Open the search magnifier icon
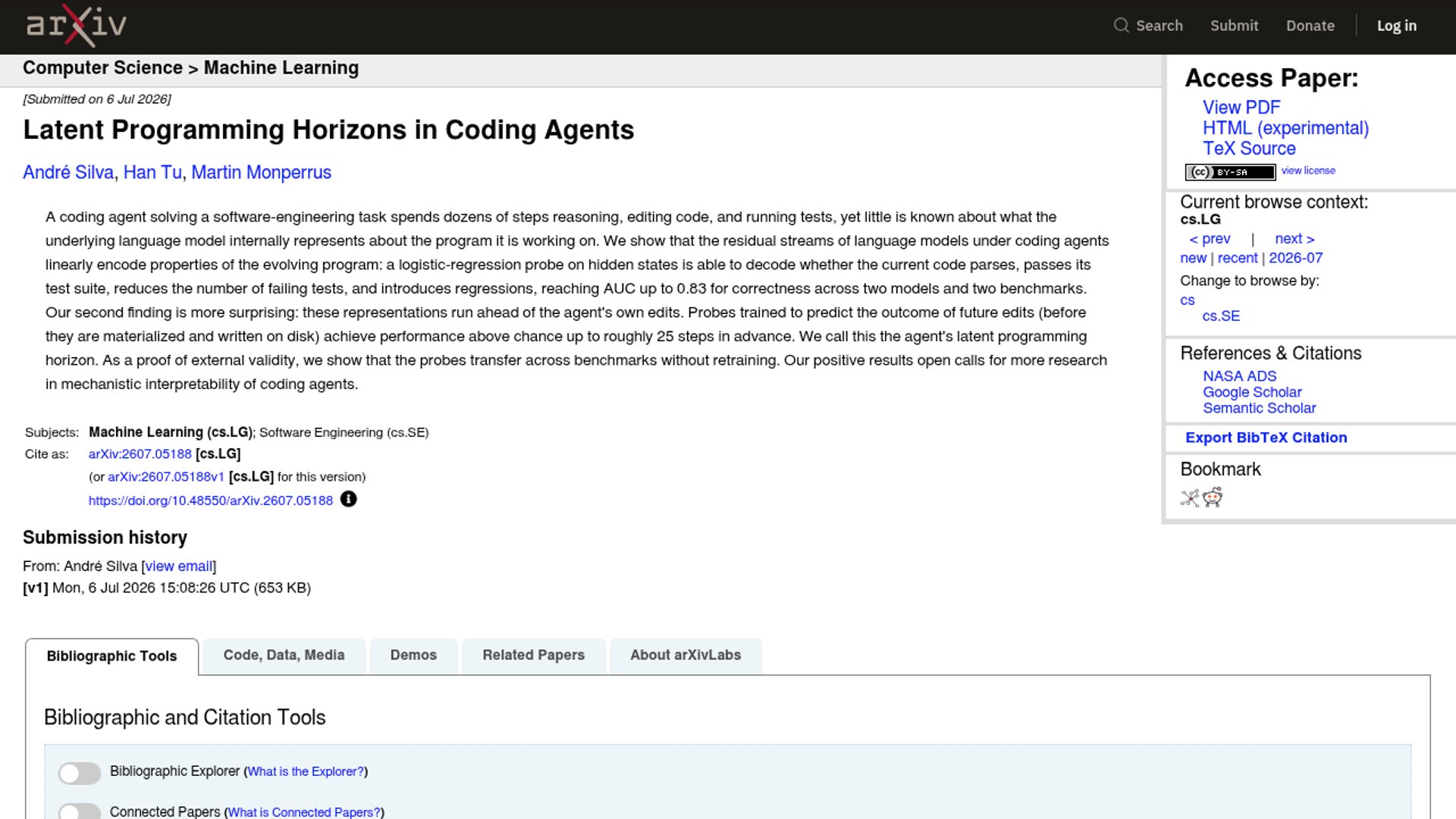The width and height of the screenshot is (1456, 819). coord(1121,26)
